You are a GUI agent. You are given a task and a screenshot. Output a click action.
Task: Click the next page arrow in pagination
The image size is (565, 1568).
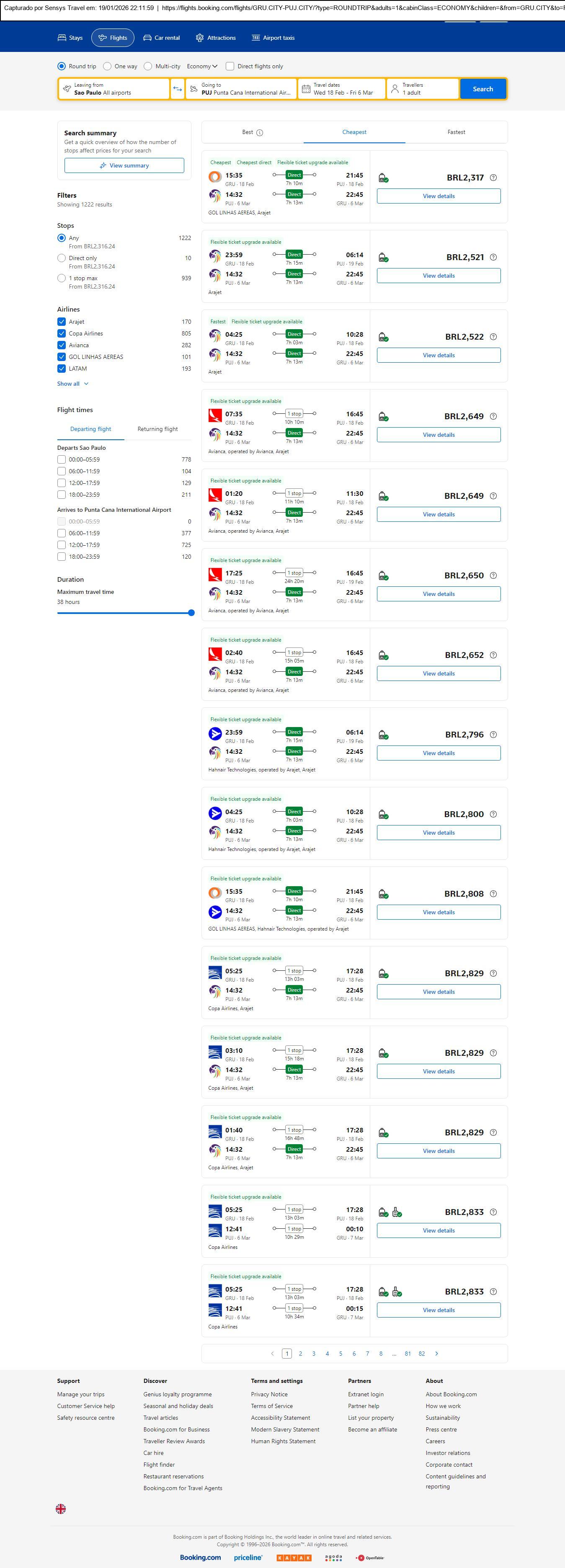pyautogui.click(x=436, y=1353)
